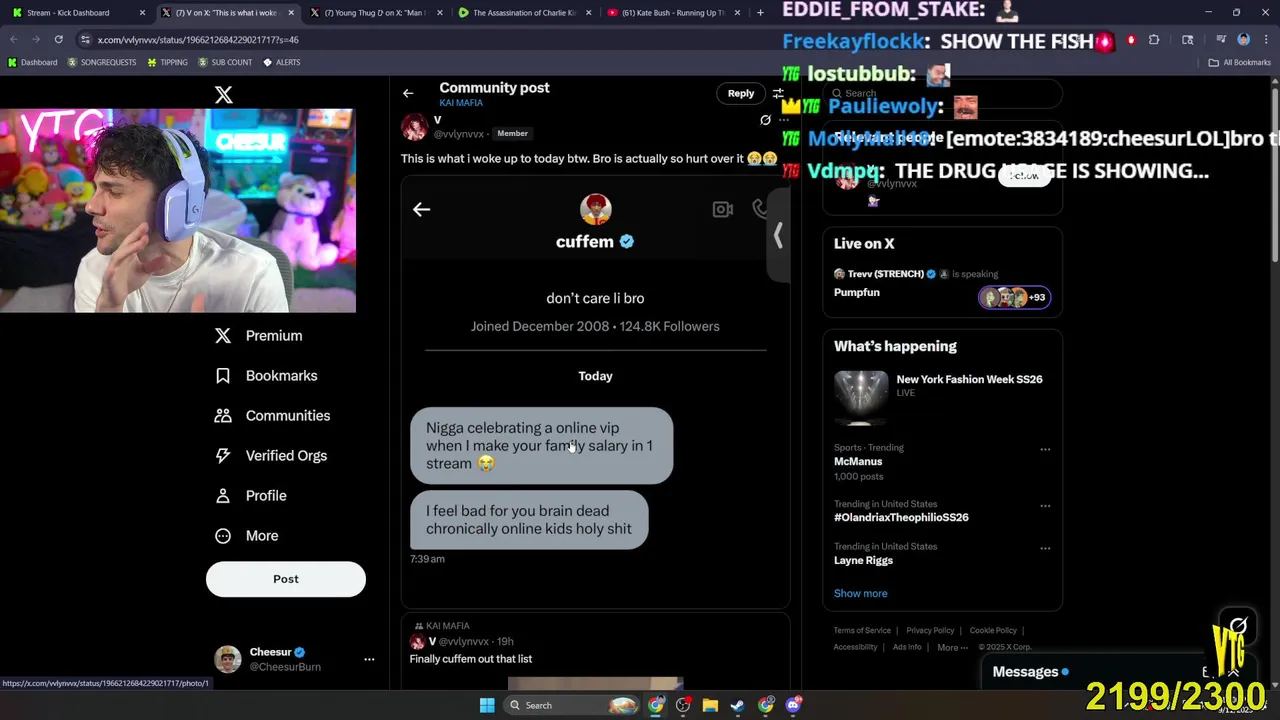
Task: Switch to the Kate Bush YouTube tab
Action: (673, 13)
